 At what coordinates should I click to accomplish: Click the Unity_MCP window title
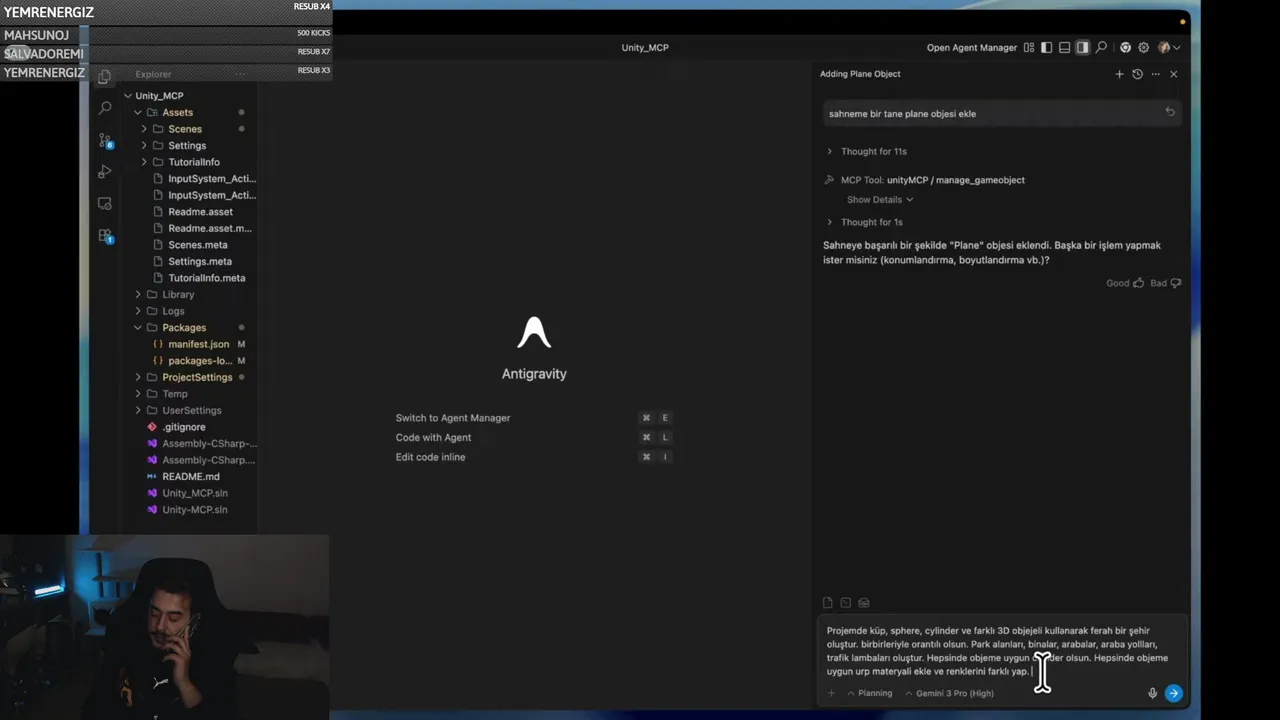pos(645,47)
